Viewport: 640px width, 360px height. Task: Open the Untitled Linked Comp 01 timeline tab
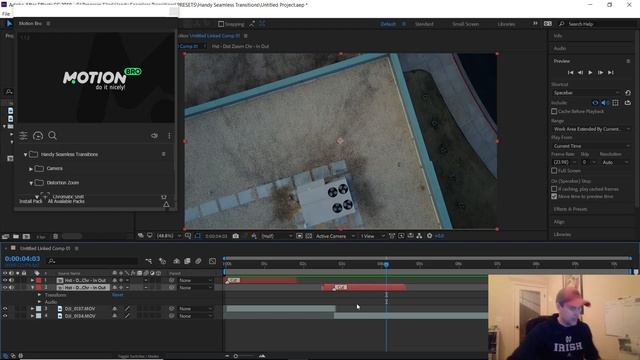pyautogui.click(x=45, y=248)
